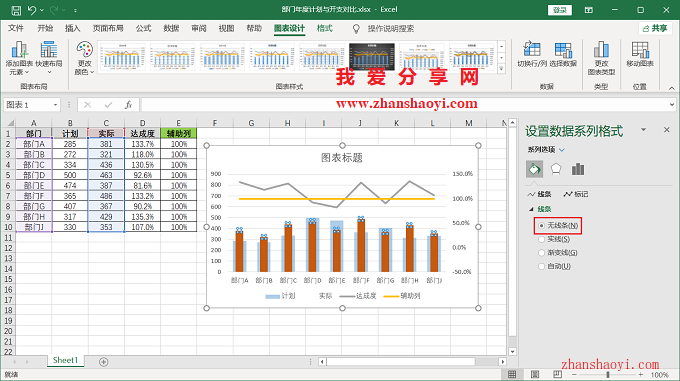The height and width of the screenshot is (381, 680).
Task: Click the formula bar cancel X icon
Action: (88, 105)
